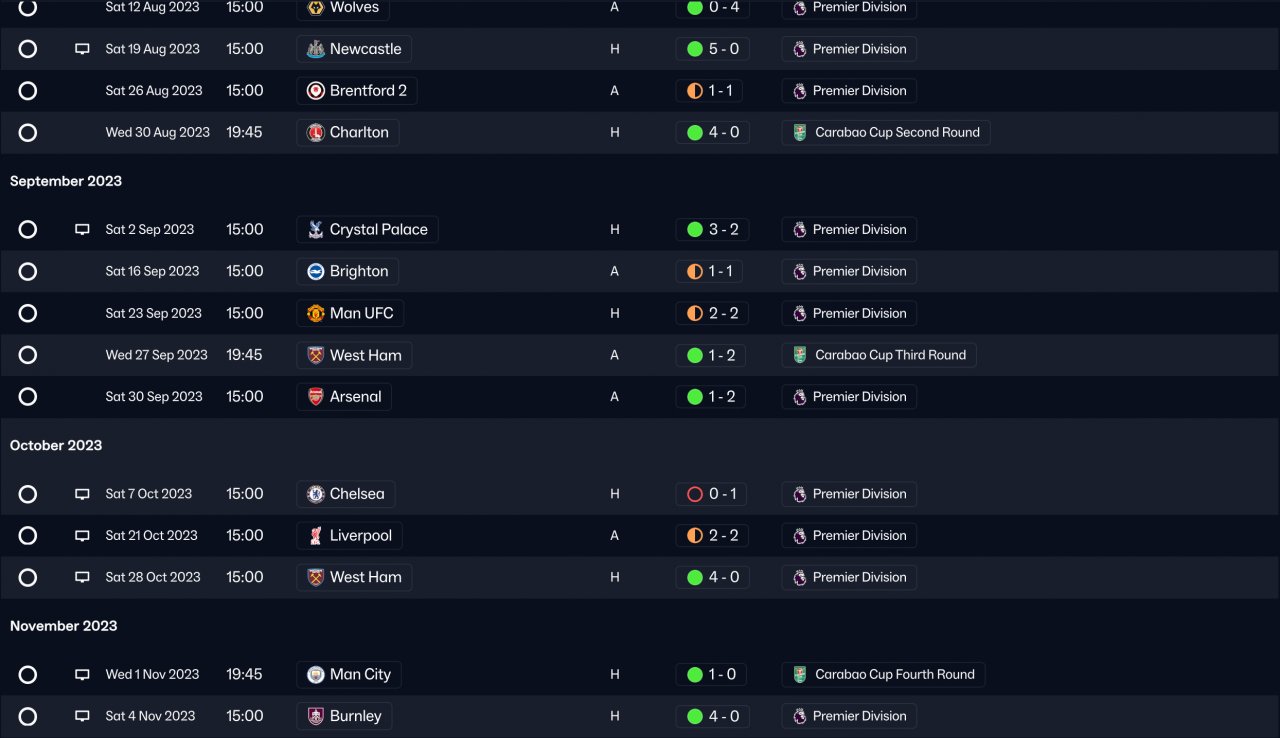Select the radio circle for Newcastle fixture

pos(28,49)
